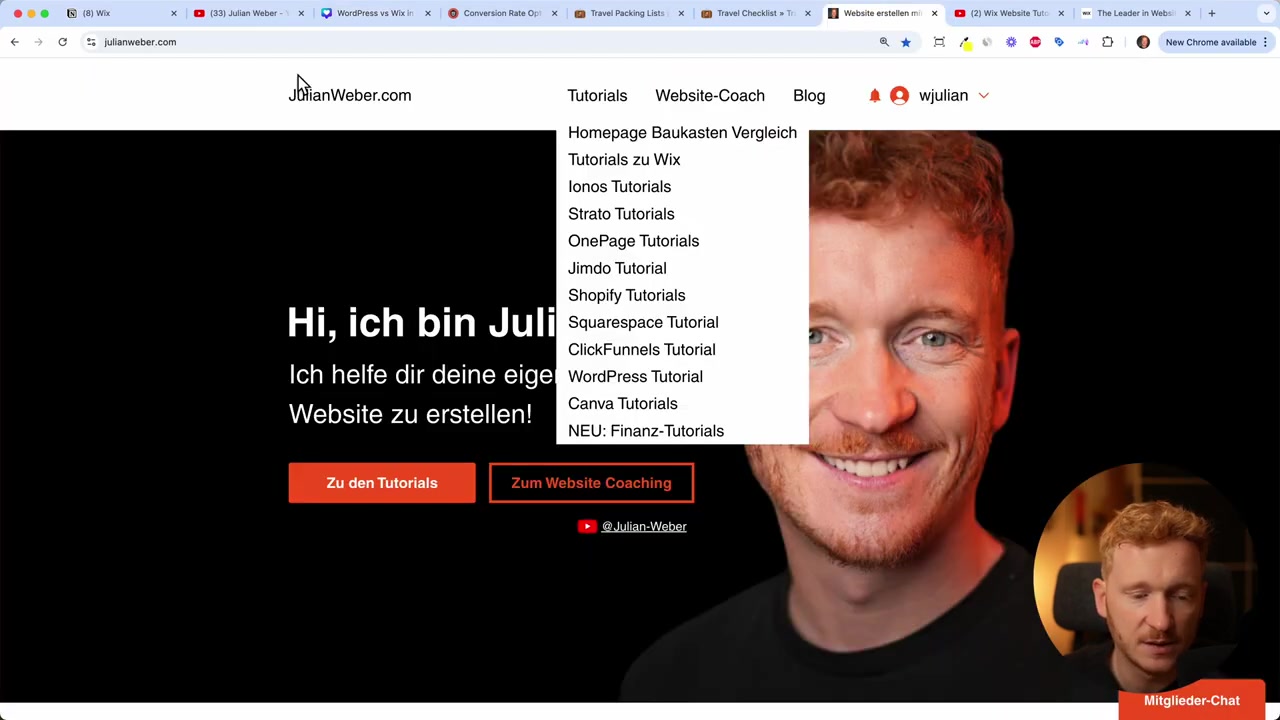
Task: Select Jimdo Tutorial from dropdown
Action: coord(617,268)
